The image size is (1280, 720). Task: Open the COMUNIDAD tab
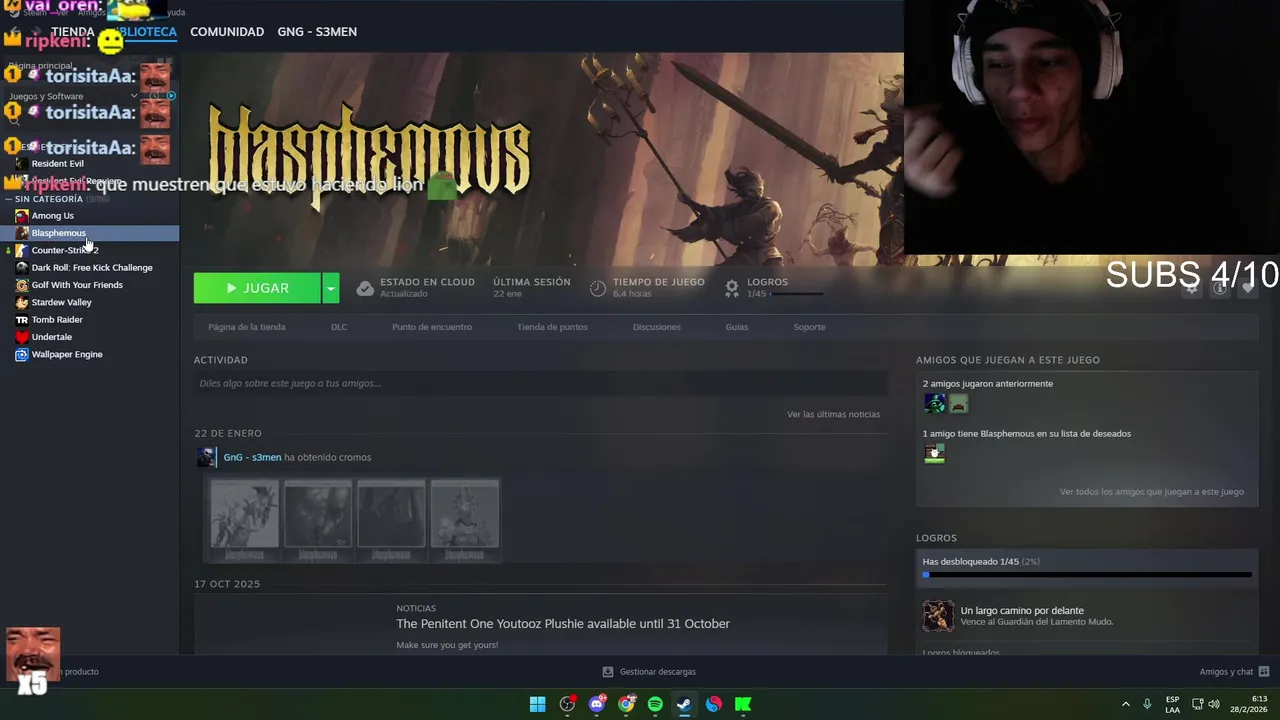(x=227, y=32)
